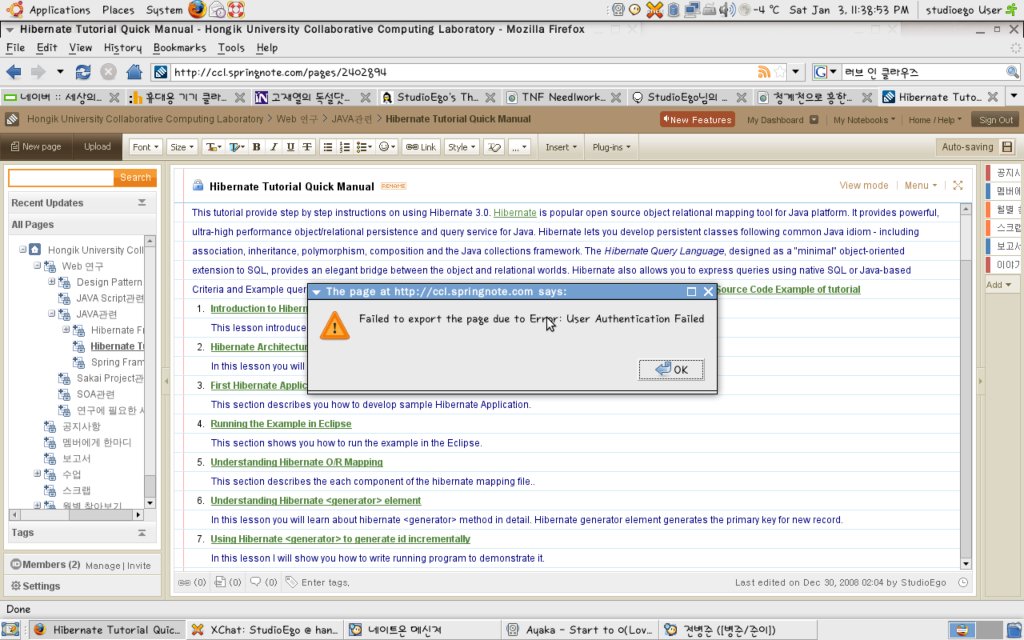Open the New Features button

pos(697,120)
